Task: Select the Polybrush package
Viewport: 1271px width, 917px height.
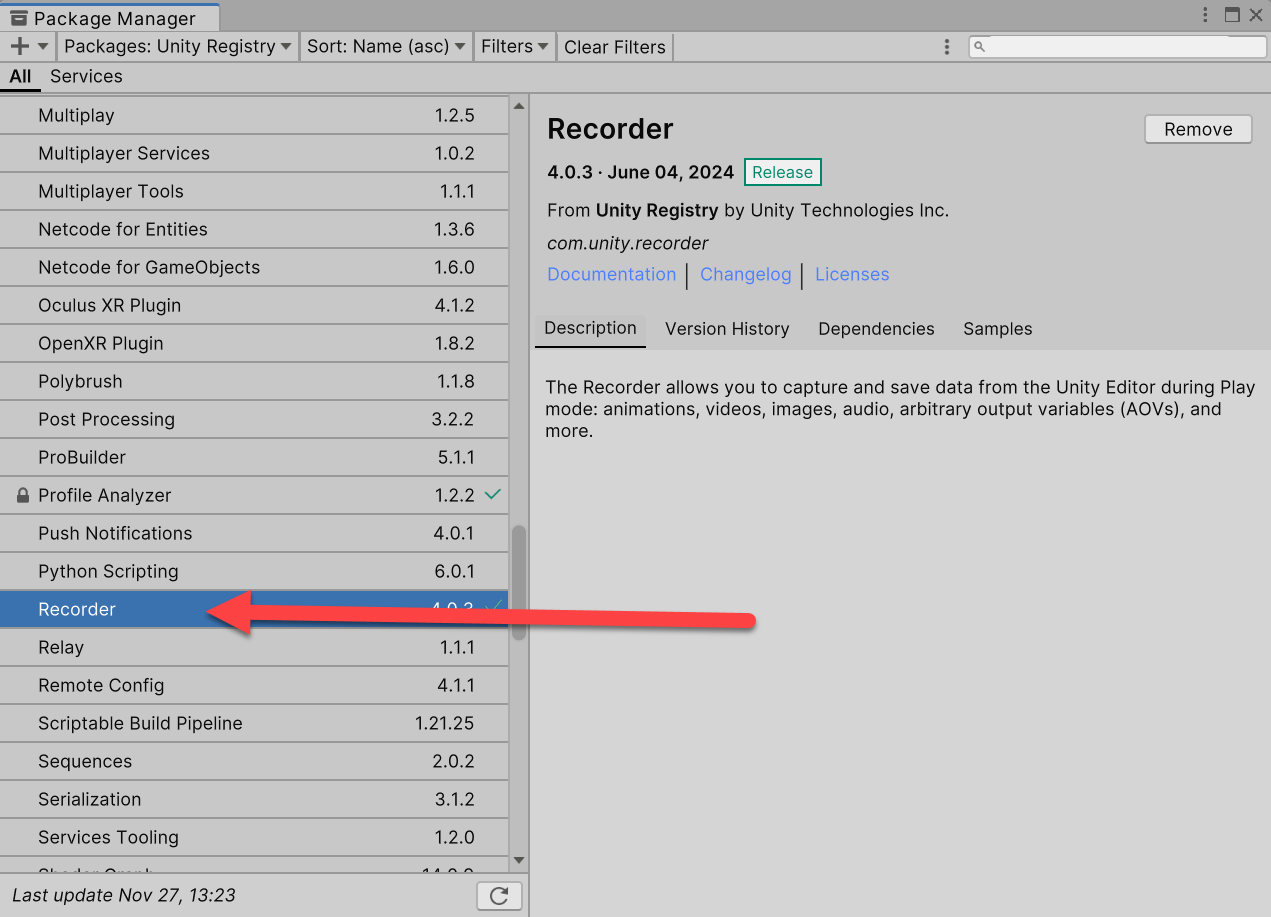Action: [254, 381]
